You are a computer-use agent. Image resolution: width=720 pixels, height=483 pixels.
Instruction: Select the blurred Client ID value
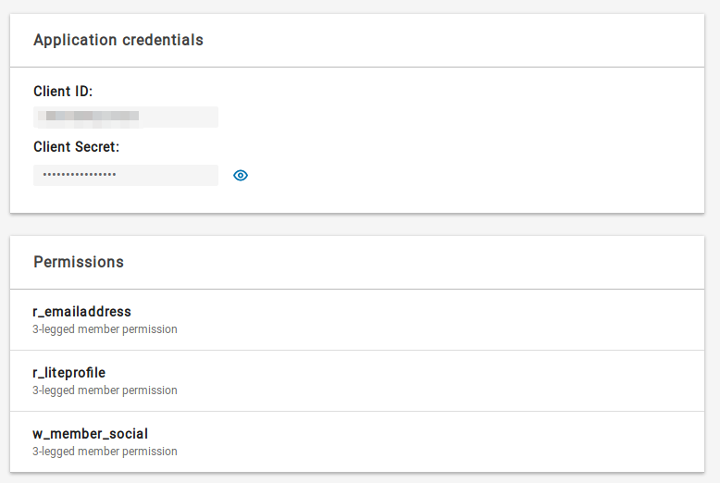(x=89, y=116)
